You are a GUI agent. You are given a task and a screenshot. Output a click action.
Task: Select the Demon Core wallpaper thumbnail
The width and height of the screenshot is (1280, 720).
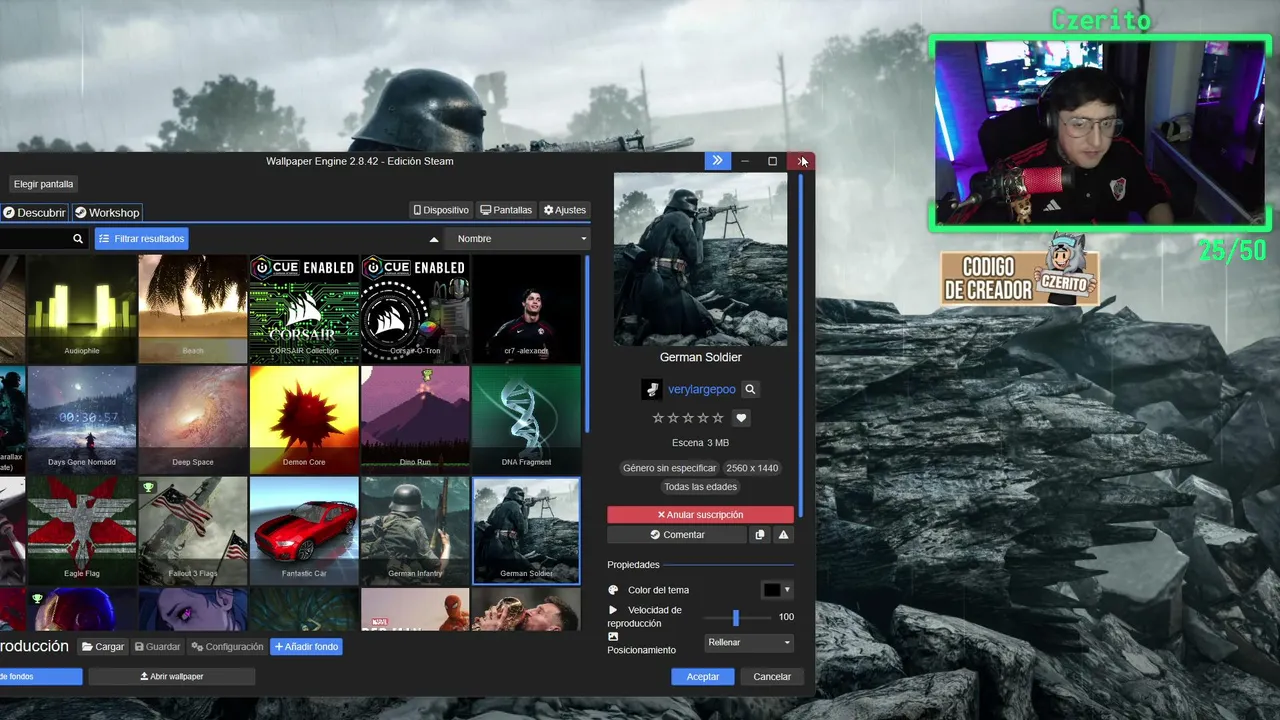(x=304, y=419)
